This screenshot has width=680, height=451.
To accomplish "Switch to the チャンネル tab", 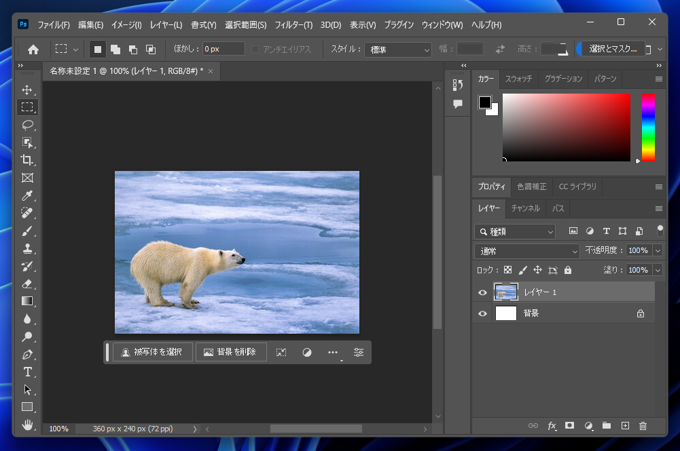I will tap(525, 208).
